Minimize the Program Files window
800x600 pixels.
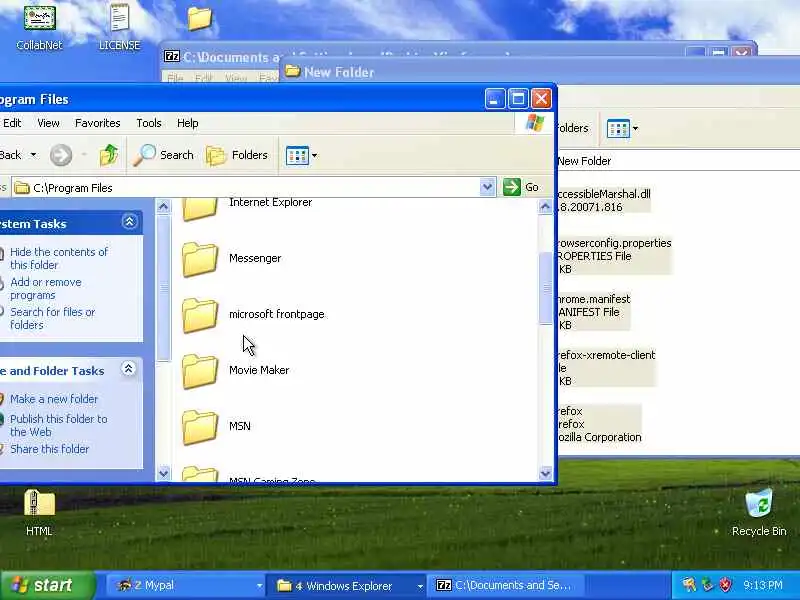(x=494, y=98)
